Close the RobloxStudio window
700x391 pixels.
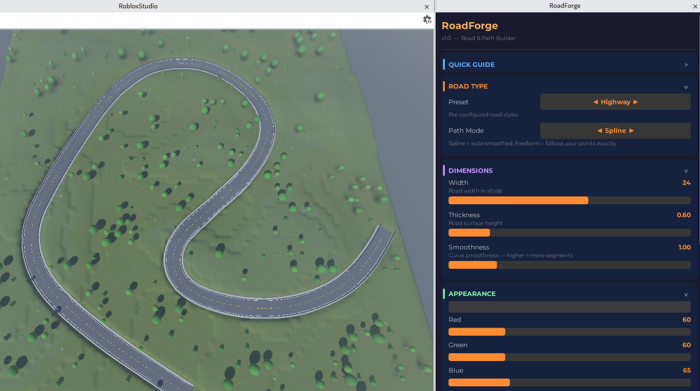point(426,7)
